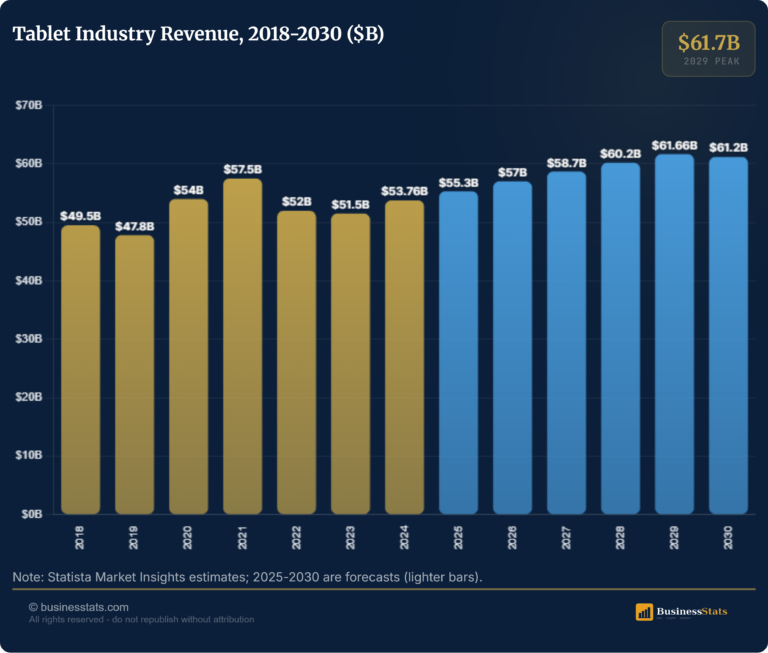Viewport: 768px width, 653px height.
Task: Click the $47.8B value label
Action: [135, 226]
